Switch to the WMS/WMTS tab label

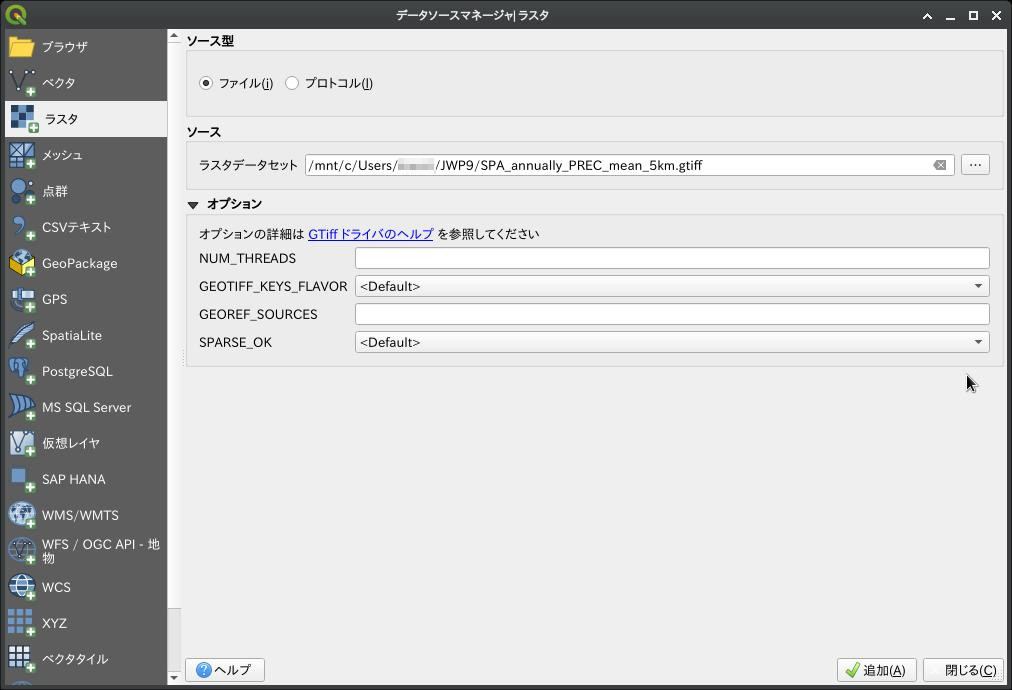click(81, 515)
